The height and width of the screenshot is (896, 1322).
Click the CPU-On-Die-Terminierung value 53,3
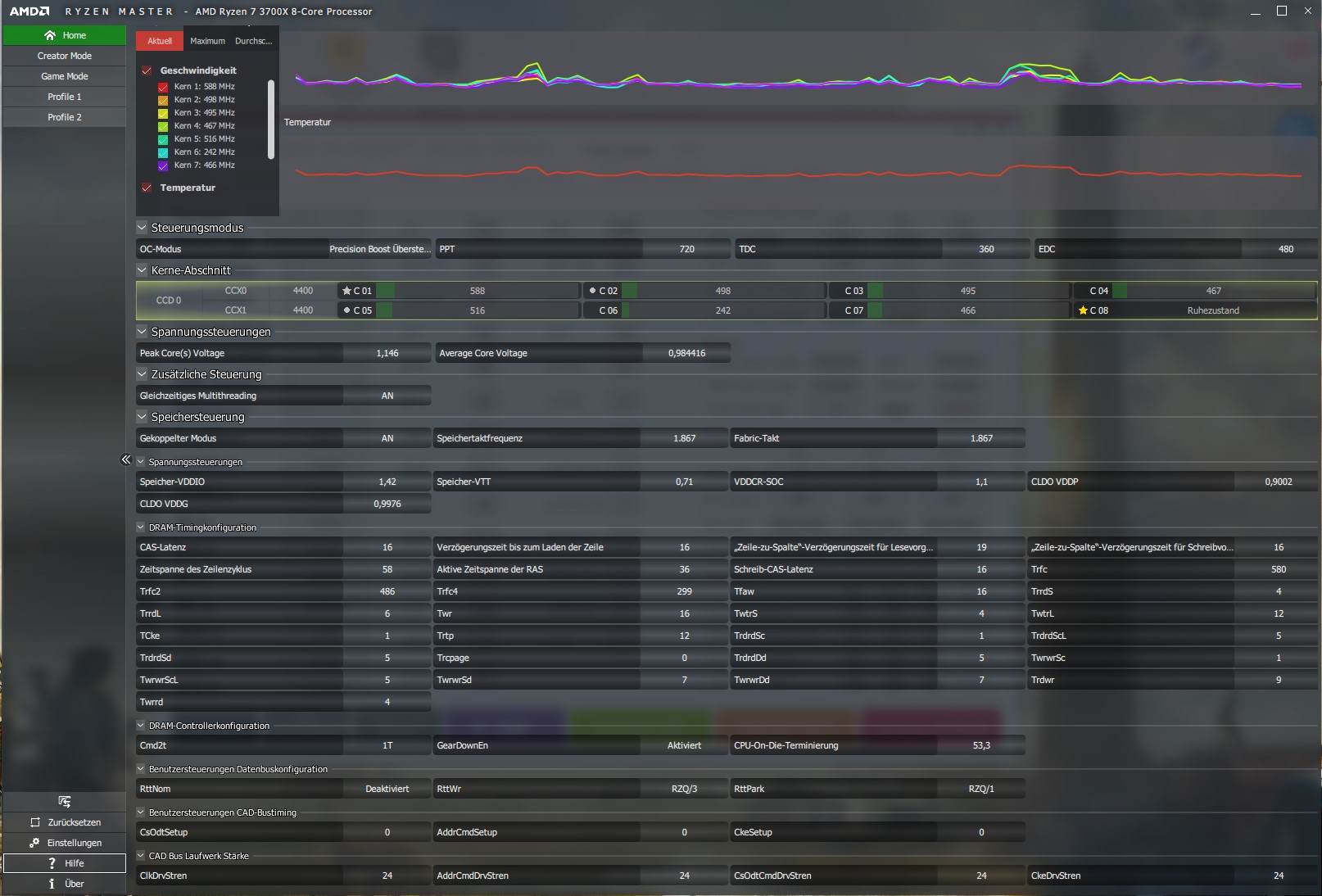[981, 745]
